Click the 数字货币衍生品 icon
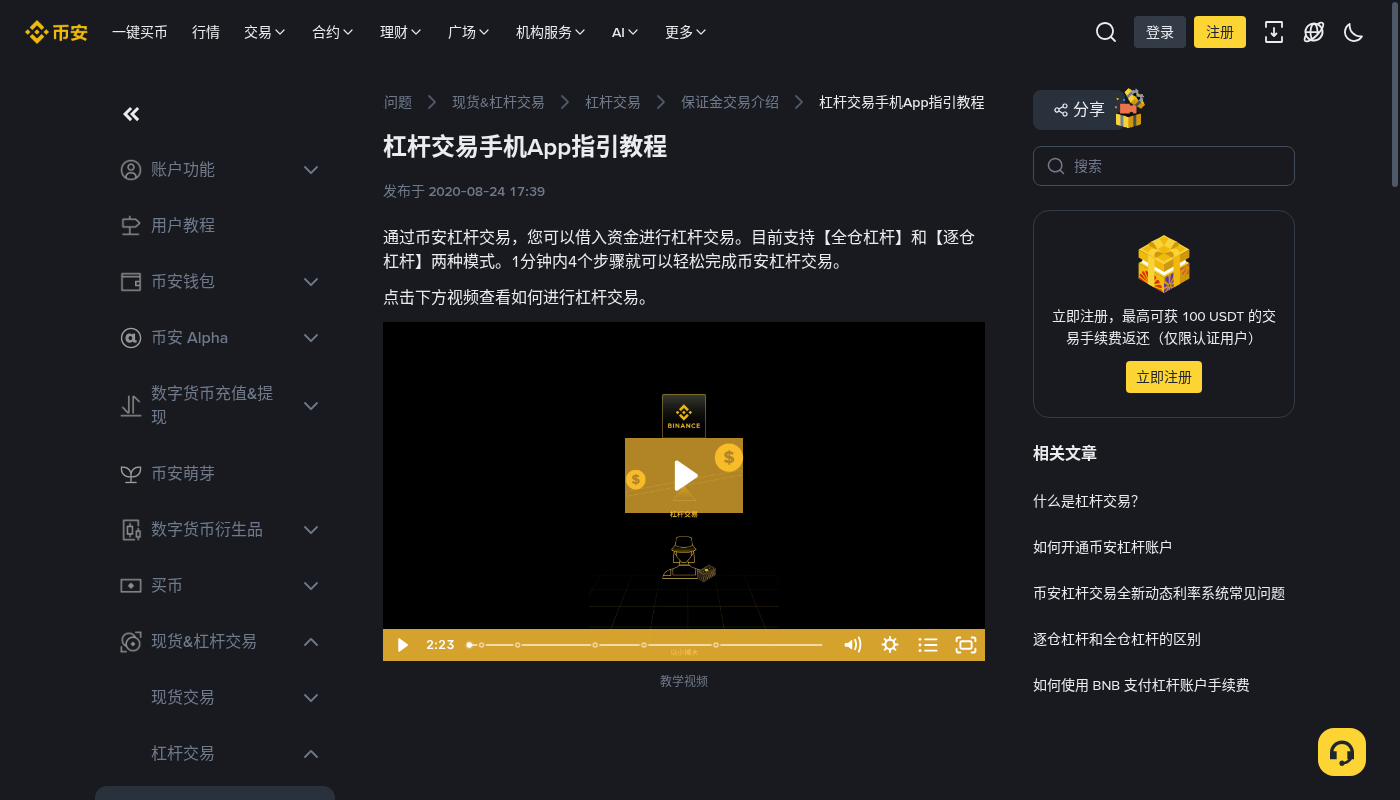This screenshot has width=1400, height=800. click(131, 530)
